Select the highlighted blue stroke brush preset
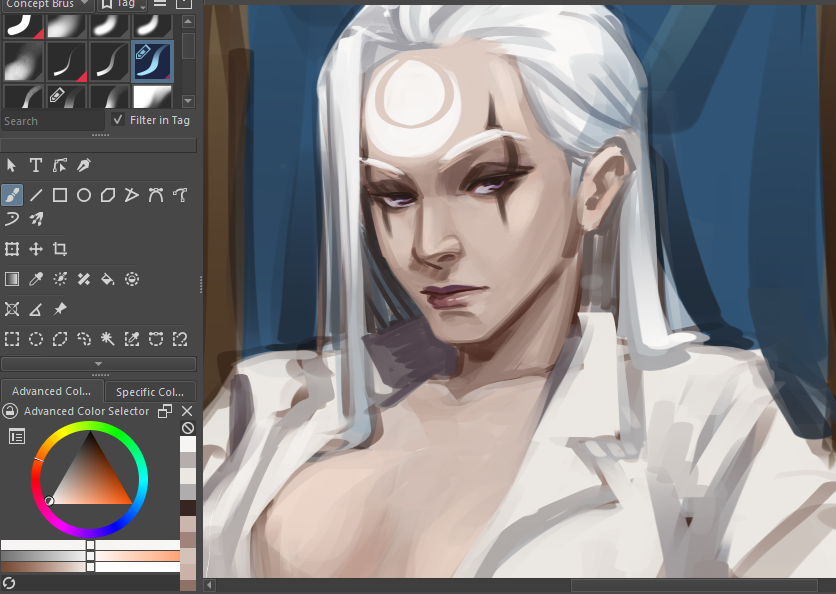This screenshot has height=594, width=836. (152, 61)
